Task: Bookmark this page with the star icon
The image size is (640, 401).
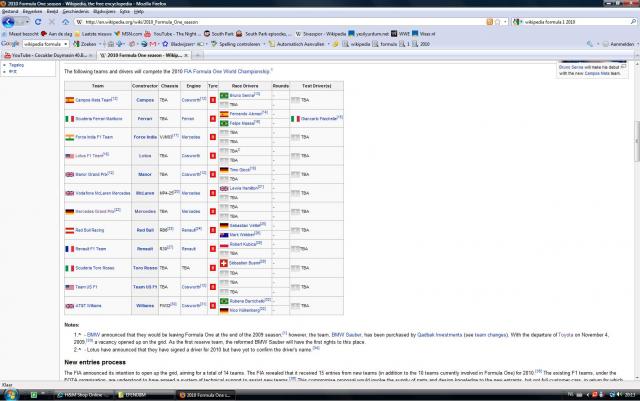Action: pyautogui.click(x=498, y=22)
